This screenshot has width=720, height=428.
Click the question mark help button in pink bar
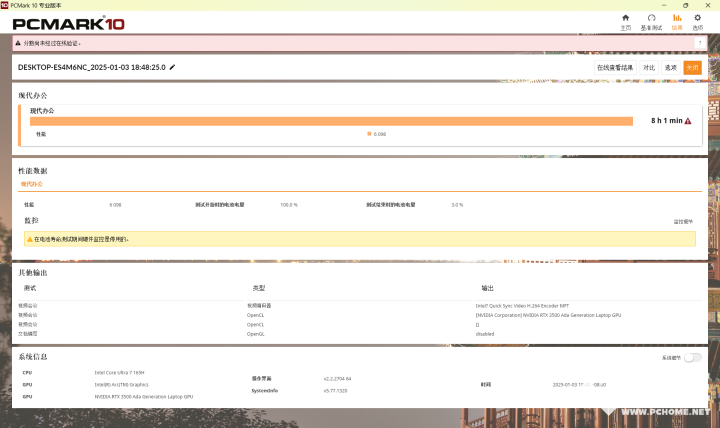click(700, 43)
